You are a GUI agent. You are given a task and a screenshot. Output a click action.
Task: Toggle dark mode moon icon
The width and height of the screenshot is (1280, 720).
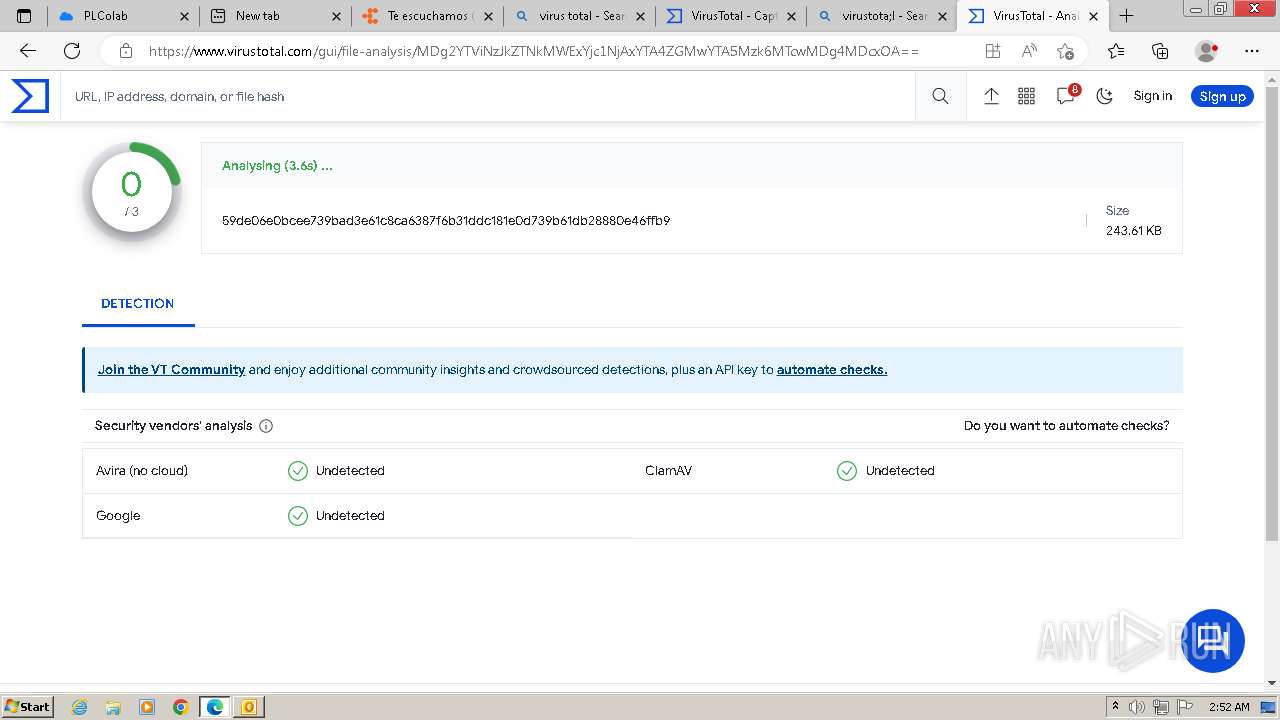[1104, 96]
